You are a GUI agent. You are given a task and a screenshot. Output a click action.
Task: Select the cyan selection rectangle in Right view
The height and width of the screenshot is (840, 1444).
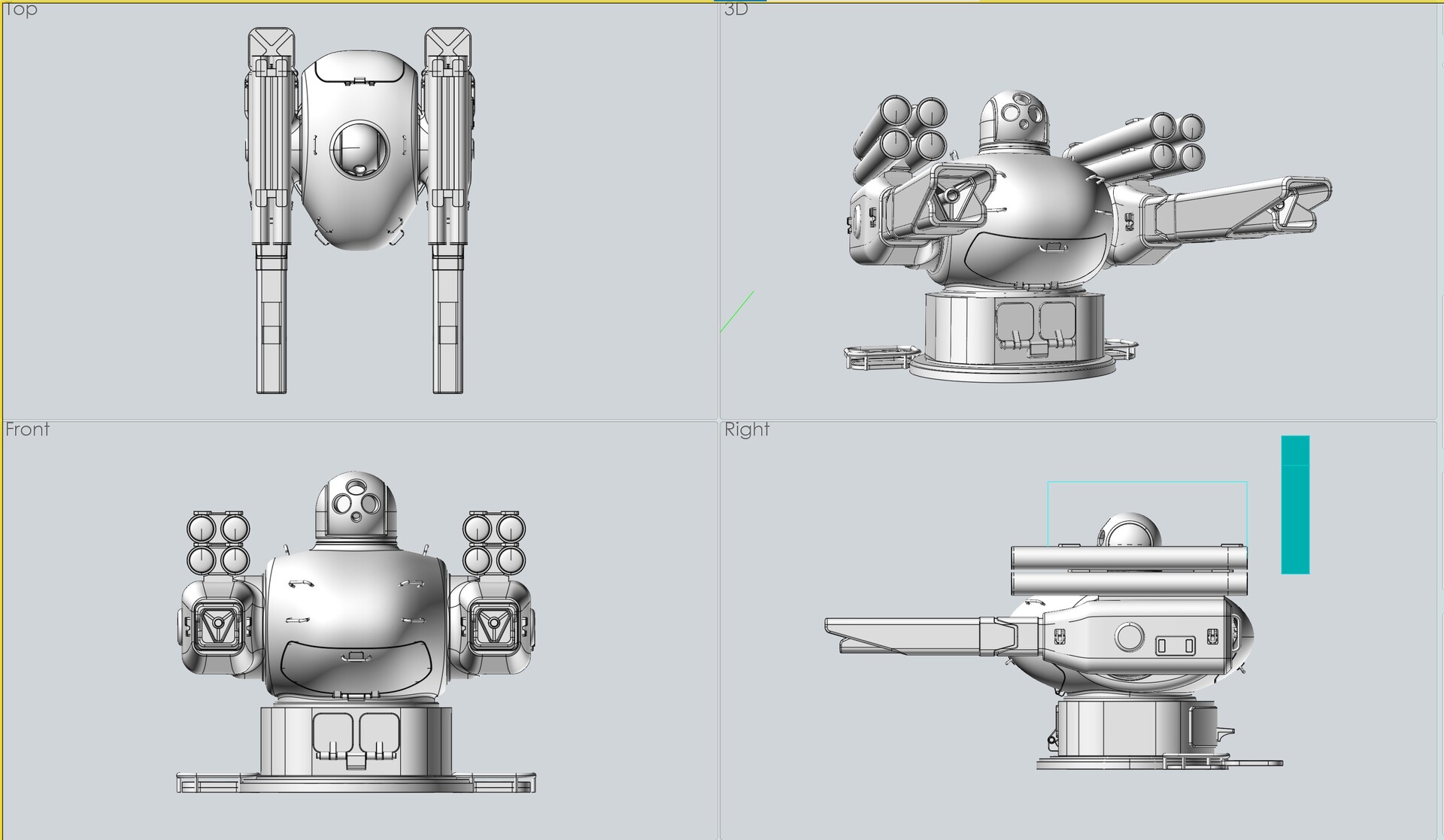pos(1147,481)
